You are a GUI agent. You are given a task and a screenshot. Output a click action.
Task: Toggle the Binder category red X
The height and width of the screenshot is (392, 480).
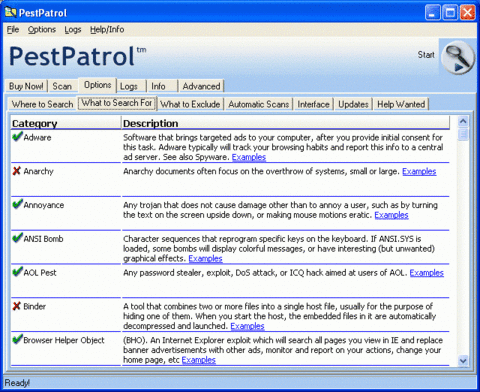coord(16,306)
